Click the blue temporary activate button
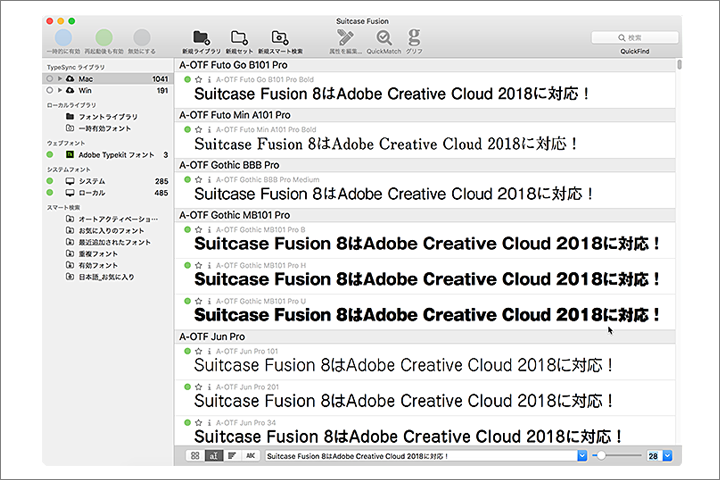 pyautogui.click(x=63, y=38)
